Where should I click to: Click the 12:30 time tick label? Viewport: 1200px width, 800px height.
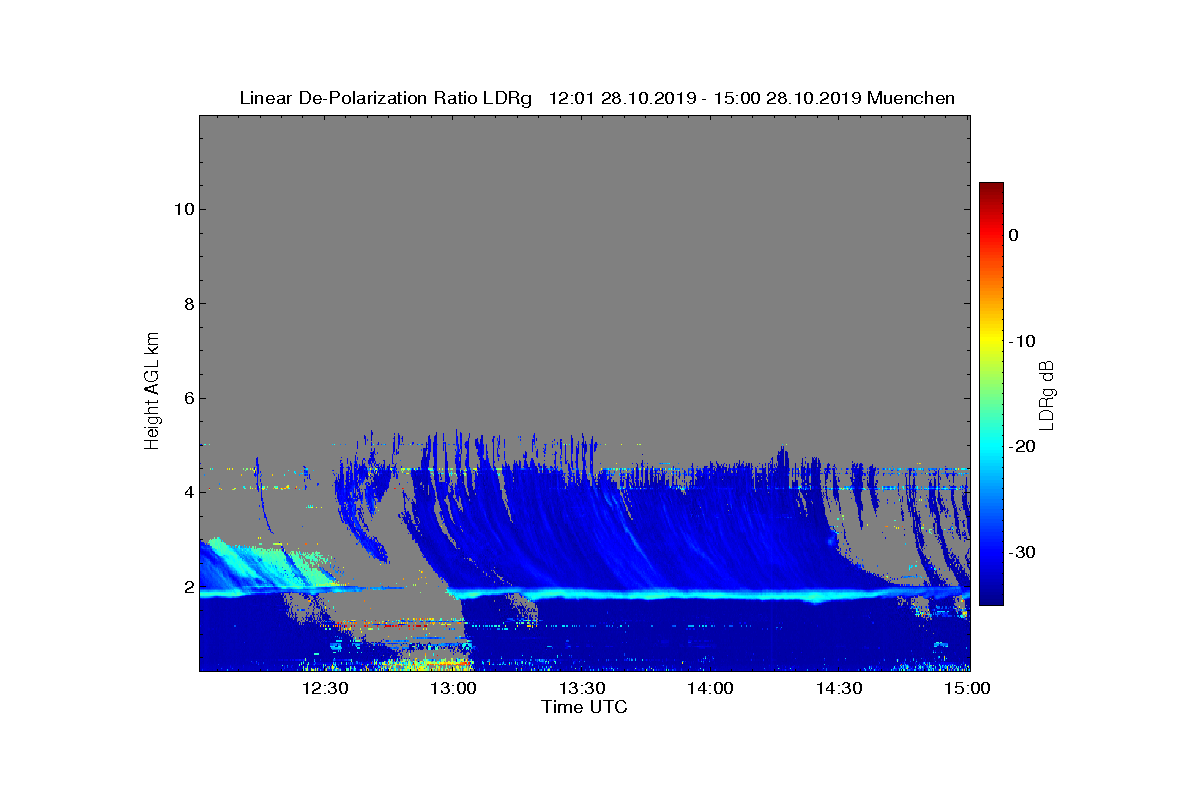[324, 689]
